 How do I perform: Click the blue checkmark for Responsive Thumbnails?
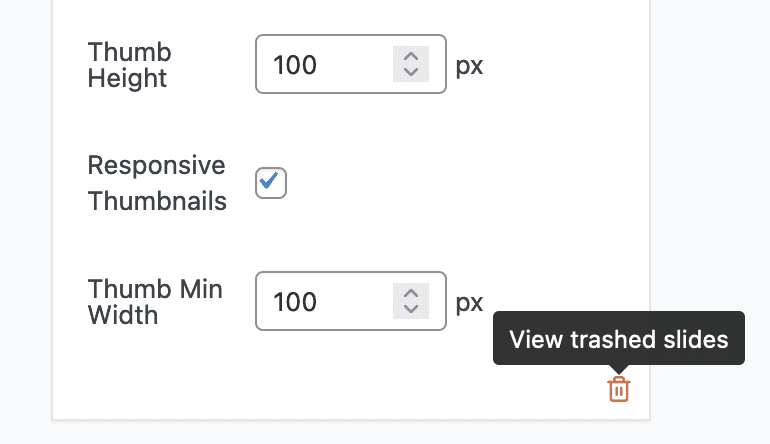click(269, 180)
